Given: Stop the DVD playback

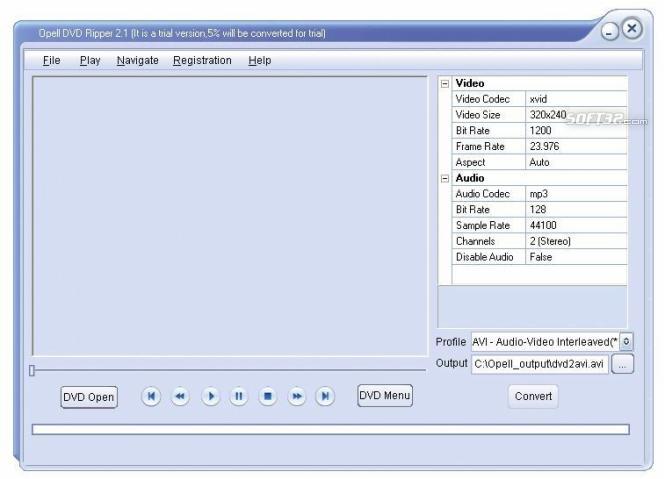Looking at the screenshot, I should (x=268, y=396).
